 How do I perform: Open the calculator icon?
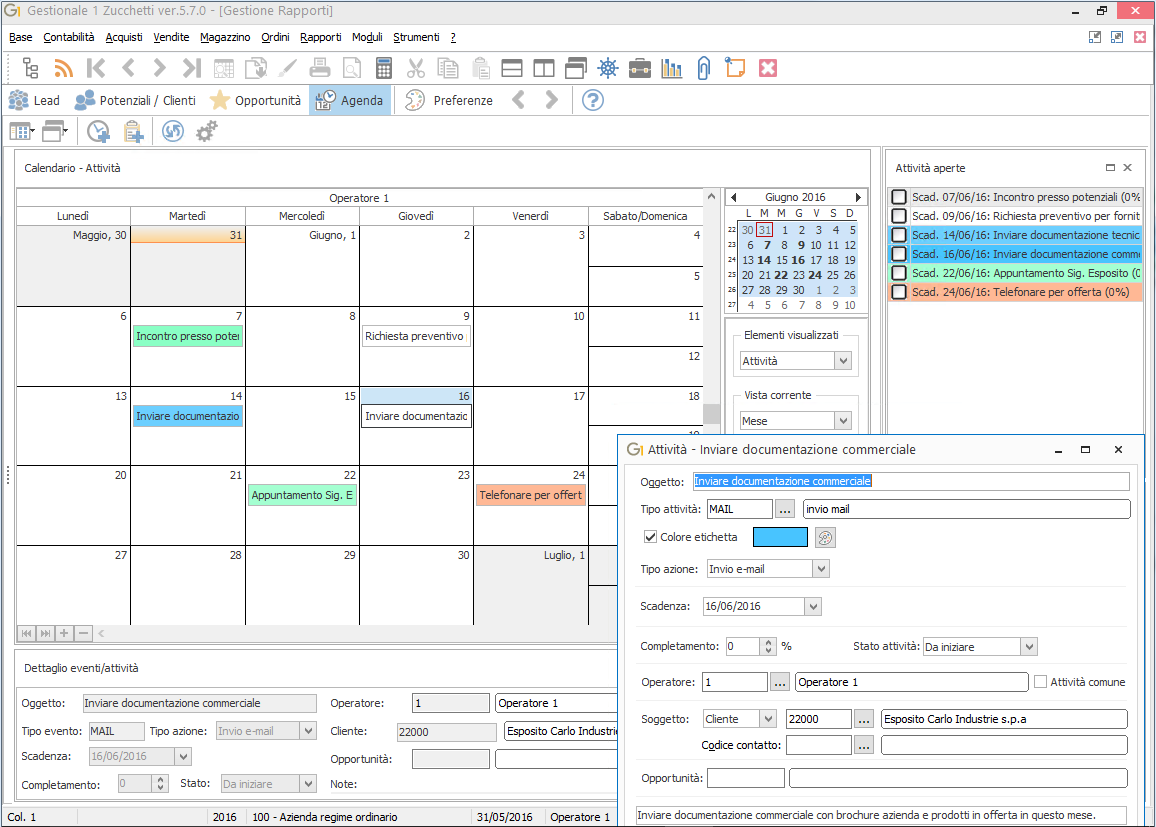(383, 69)
